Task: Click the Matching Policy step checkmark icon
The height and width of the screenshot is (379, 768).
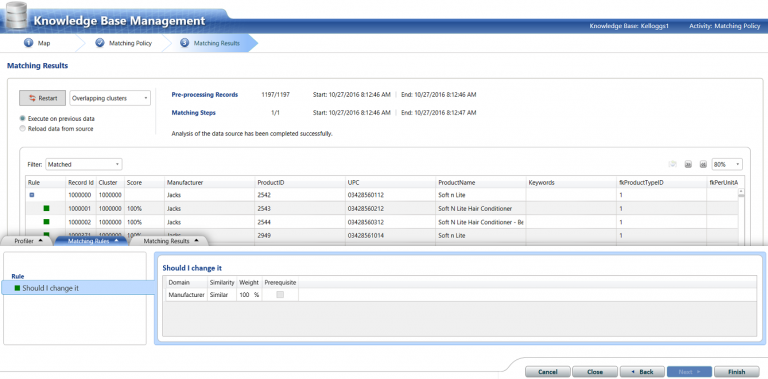Action: click(x=100, y=43)
